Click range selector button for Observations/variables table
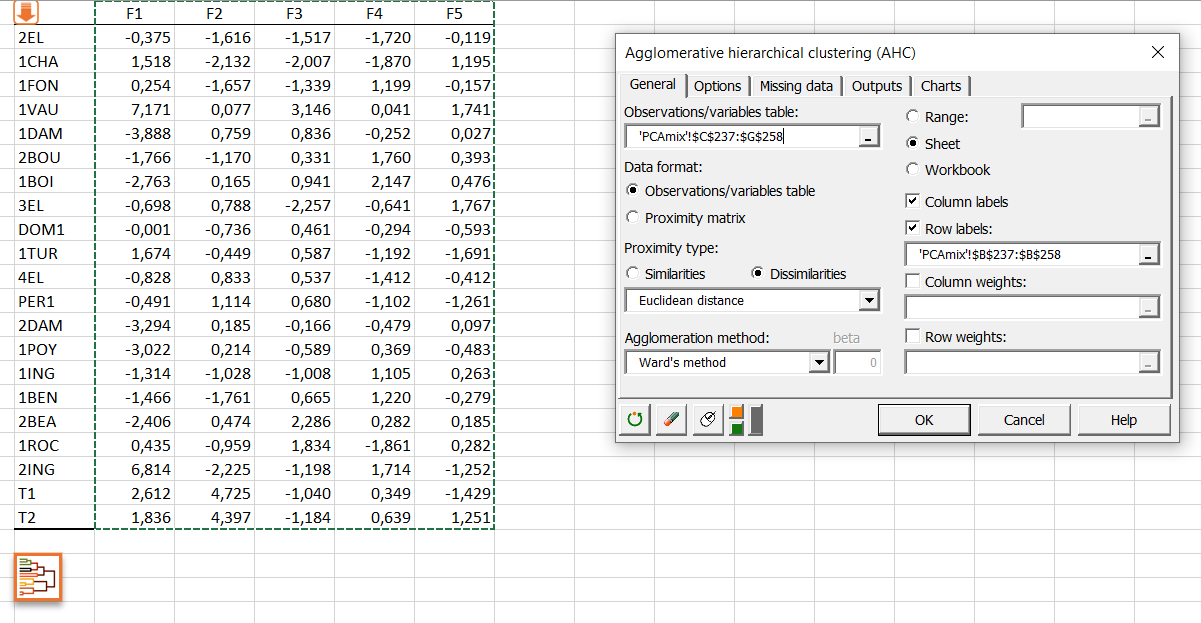 point(869,138)
